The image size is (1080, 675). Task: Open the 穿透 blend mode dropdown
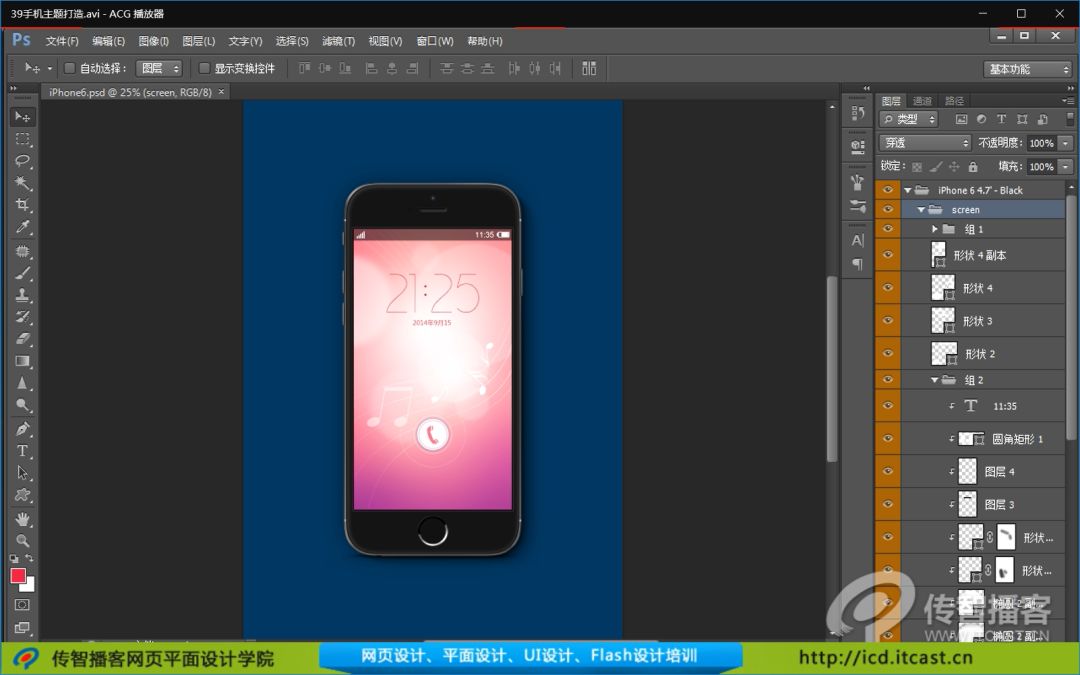pyautogui.click(x=924, y=143)
